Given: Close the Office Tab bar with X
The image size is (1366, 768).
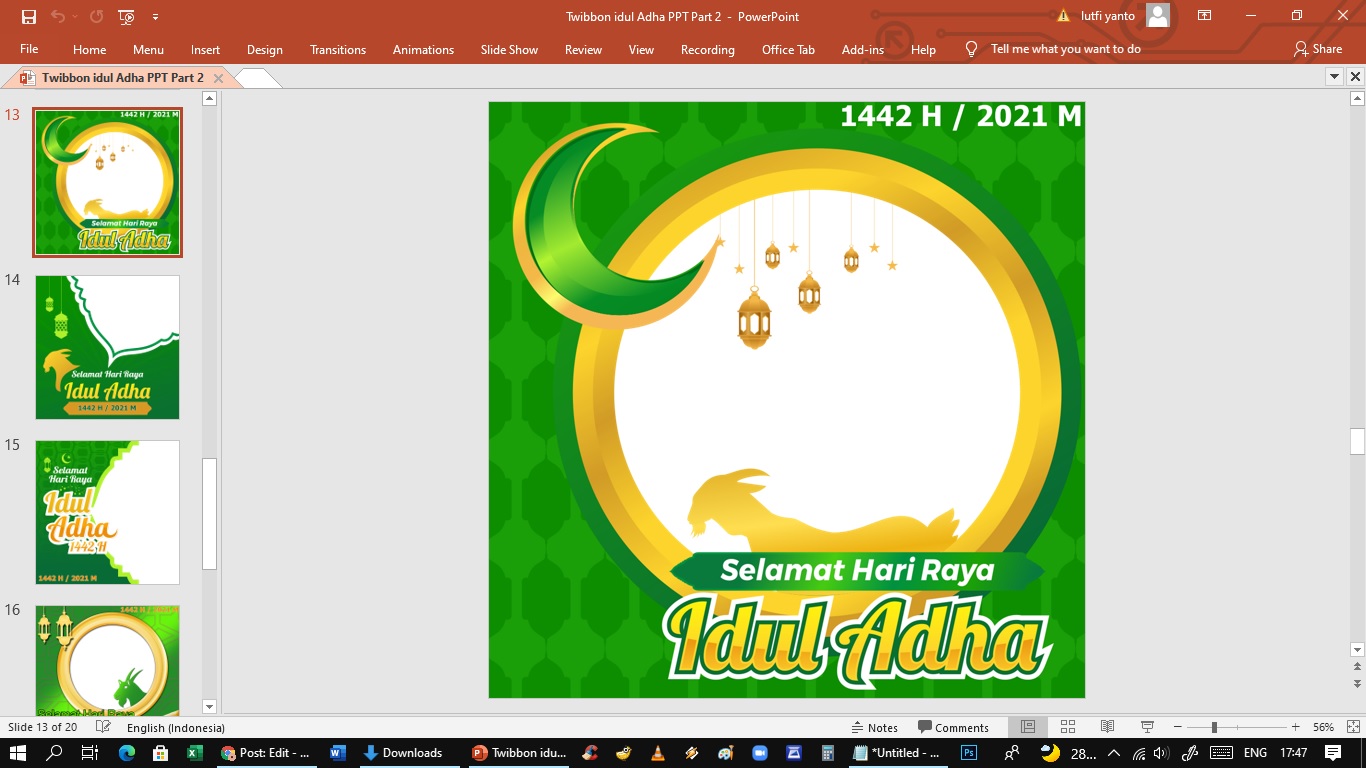Looking at the screenshot, I should (x=1356, y=77).
